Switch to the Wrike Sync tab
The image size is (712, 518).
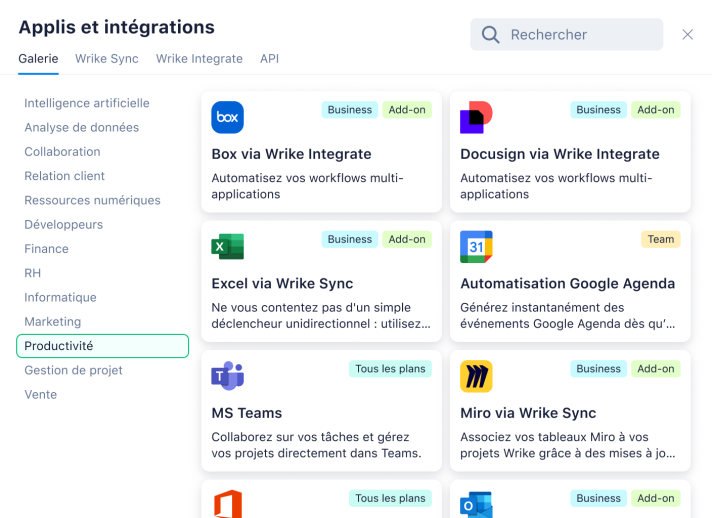point(107,59)
